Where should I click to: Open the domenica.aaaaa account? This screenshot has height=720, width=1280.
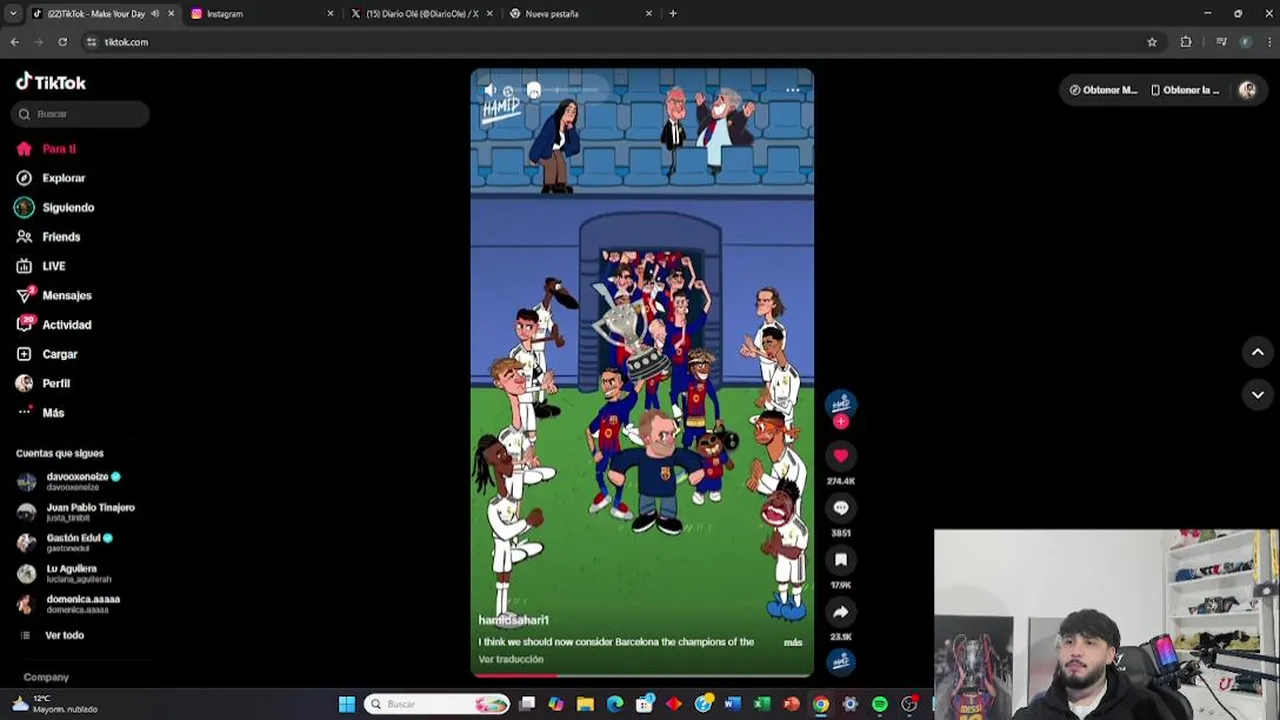(70, 604)
